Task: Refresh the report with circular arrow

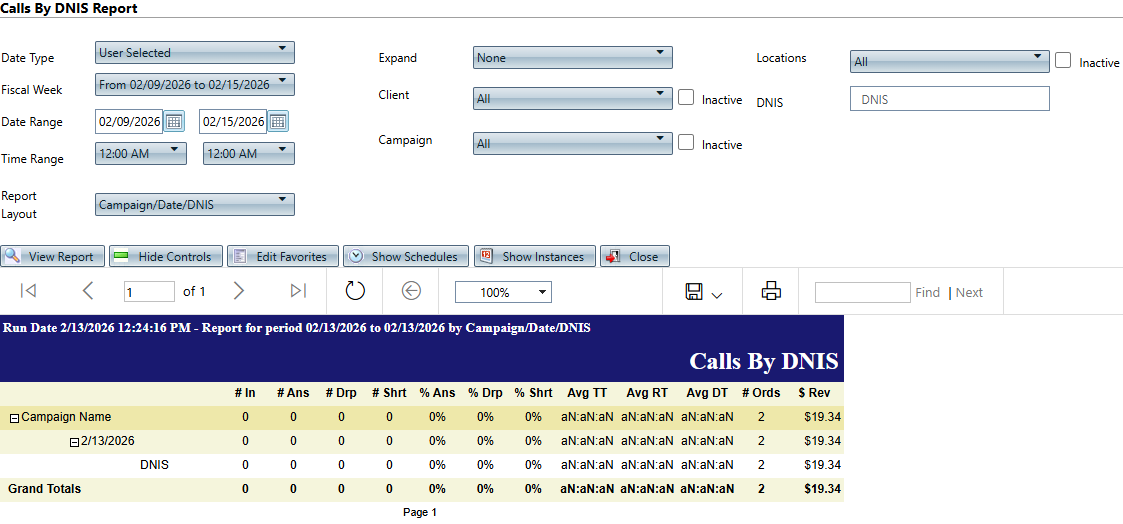Action: pos(356,291)
